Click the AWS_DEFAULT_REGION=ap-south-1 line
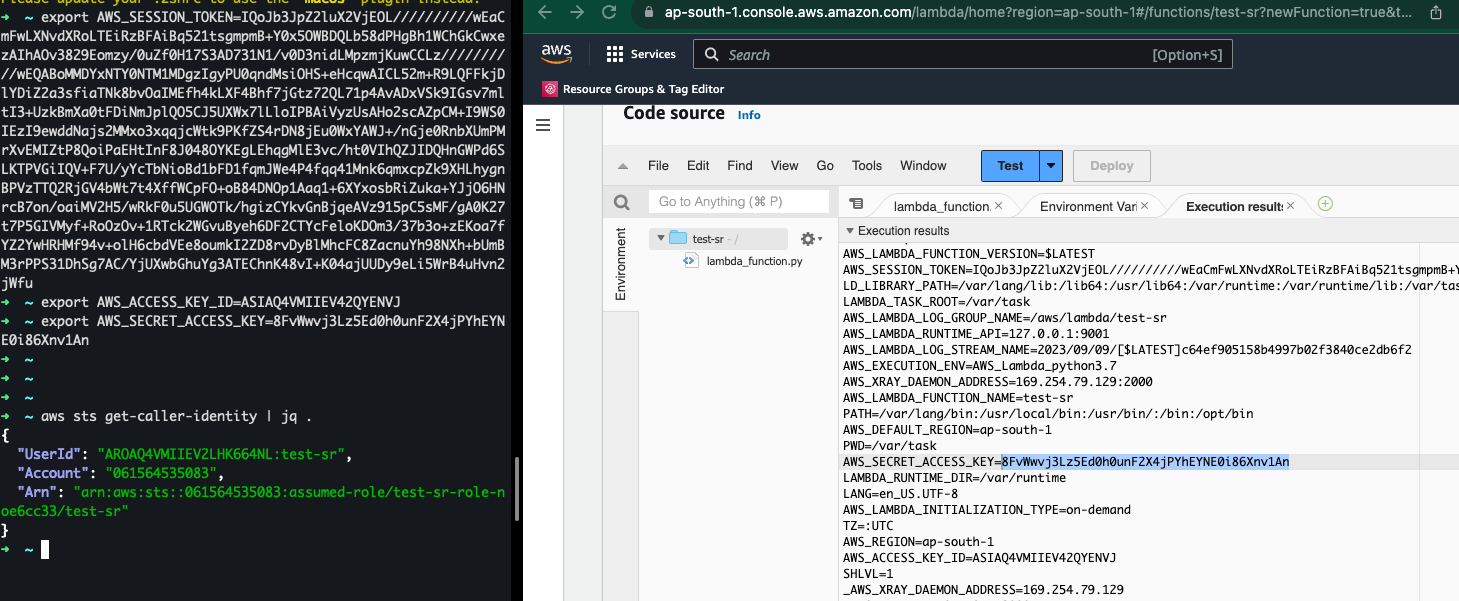The height and width of the screenshot is (601, 1459). coord(947,430)
